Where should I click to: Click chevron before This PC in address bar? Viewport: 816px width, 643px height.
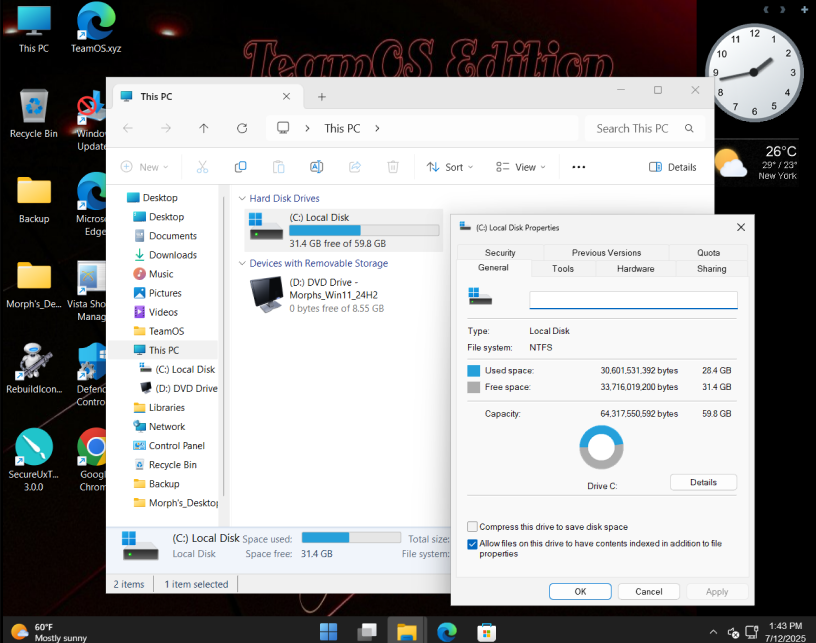[308, 128]
